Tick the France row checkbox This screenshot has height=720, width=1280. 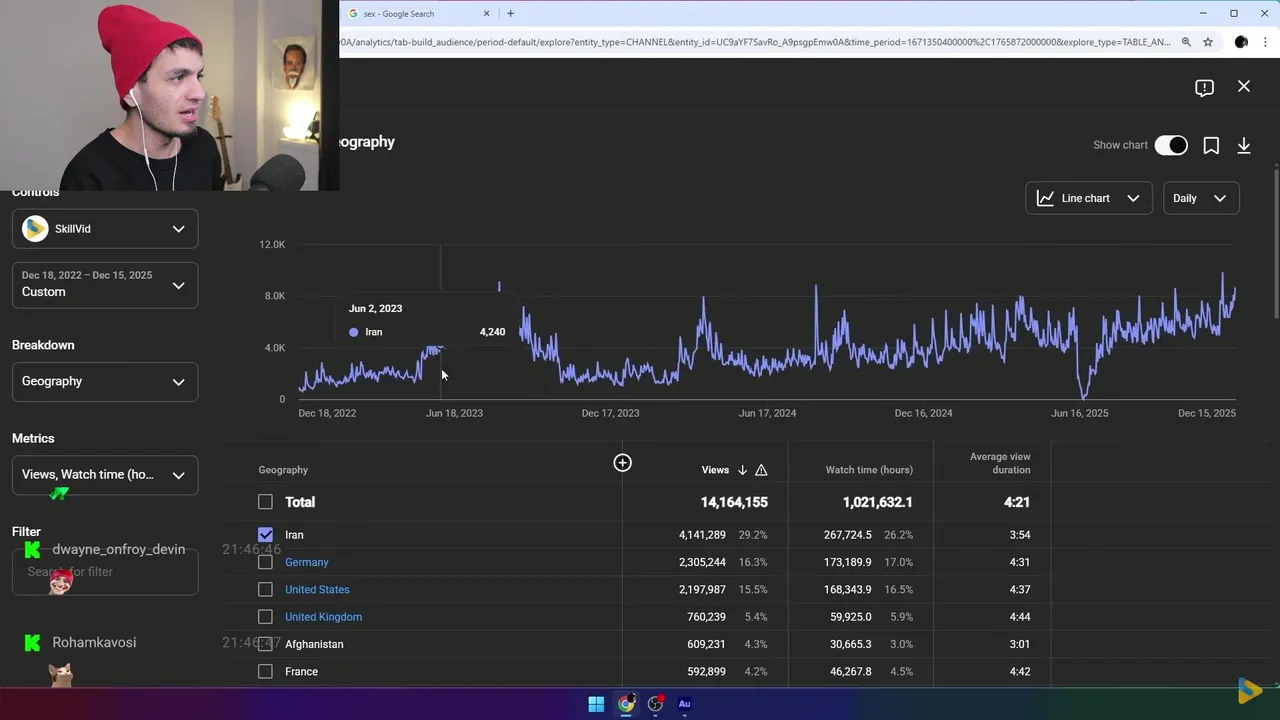point(265,672)
